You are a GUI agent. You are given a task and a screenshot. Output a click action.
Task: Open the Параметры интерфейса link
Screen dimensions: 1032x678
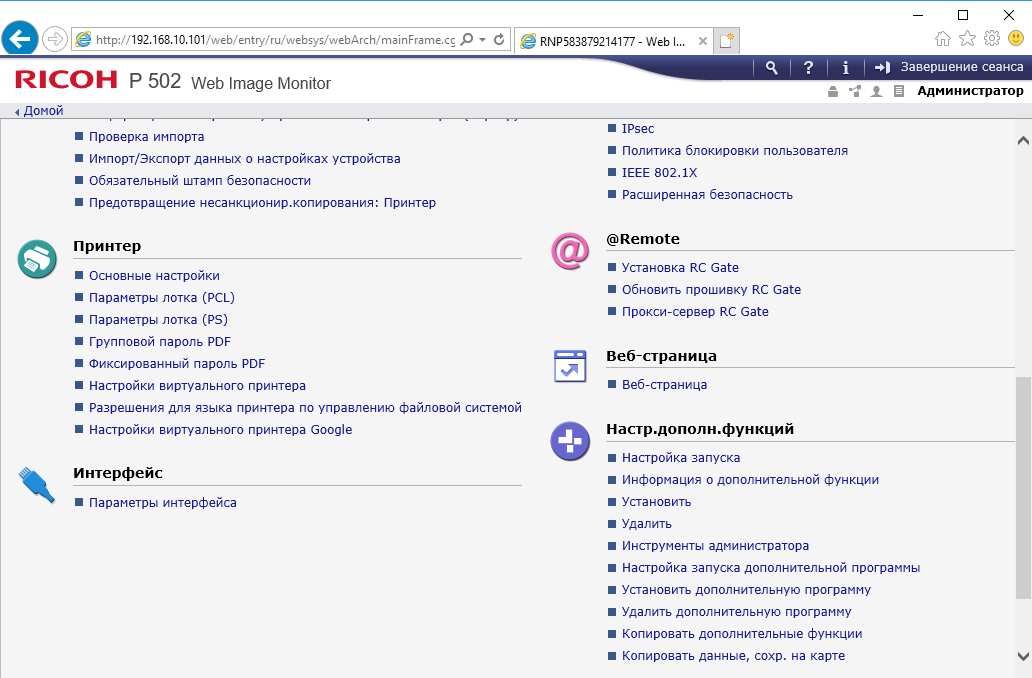click(162, 502)
